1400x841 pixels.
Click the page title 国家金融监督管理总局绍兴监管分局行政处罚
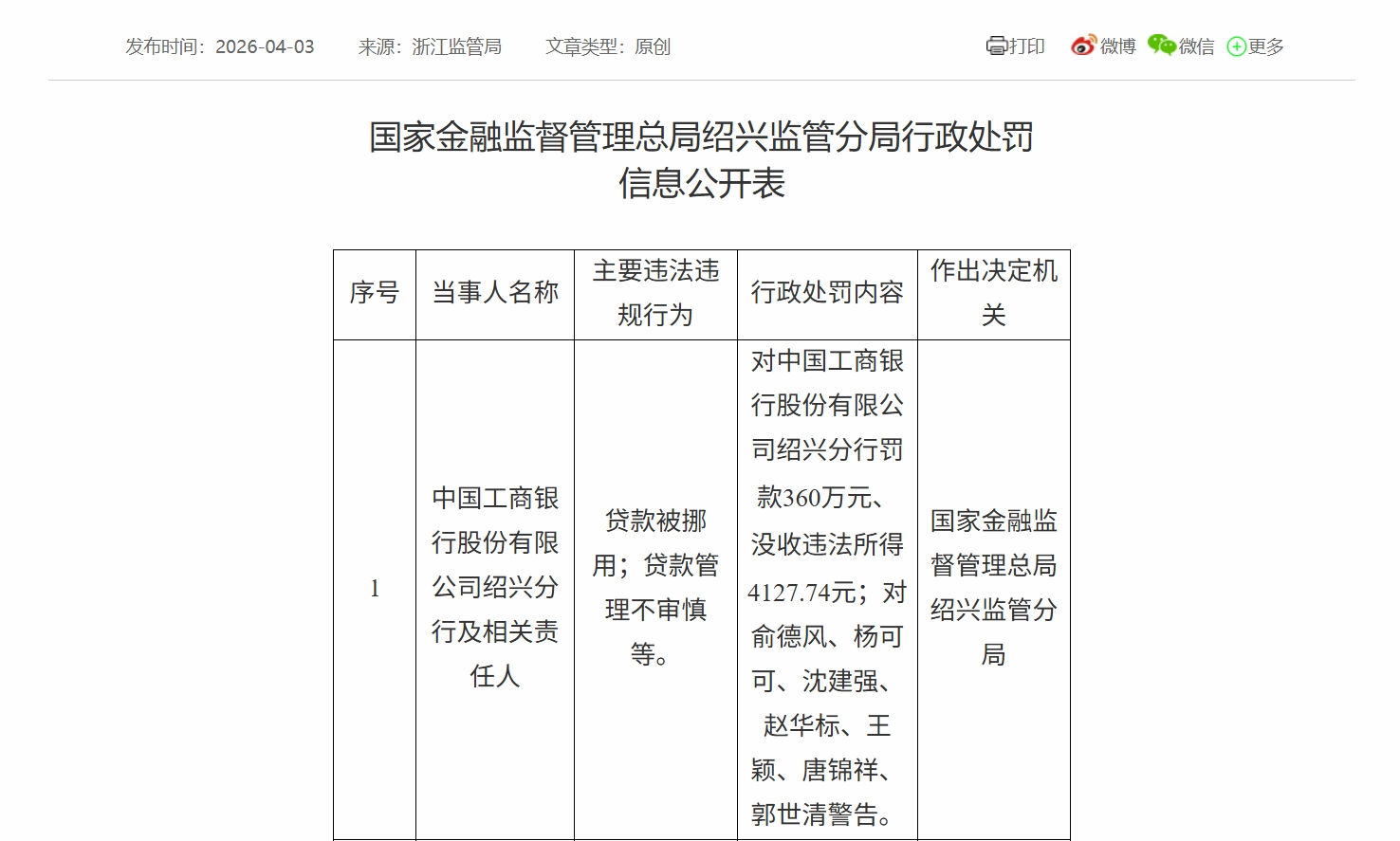coord(702,137)
